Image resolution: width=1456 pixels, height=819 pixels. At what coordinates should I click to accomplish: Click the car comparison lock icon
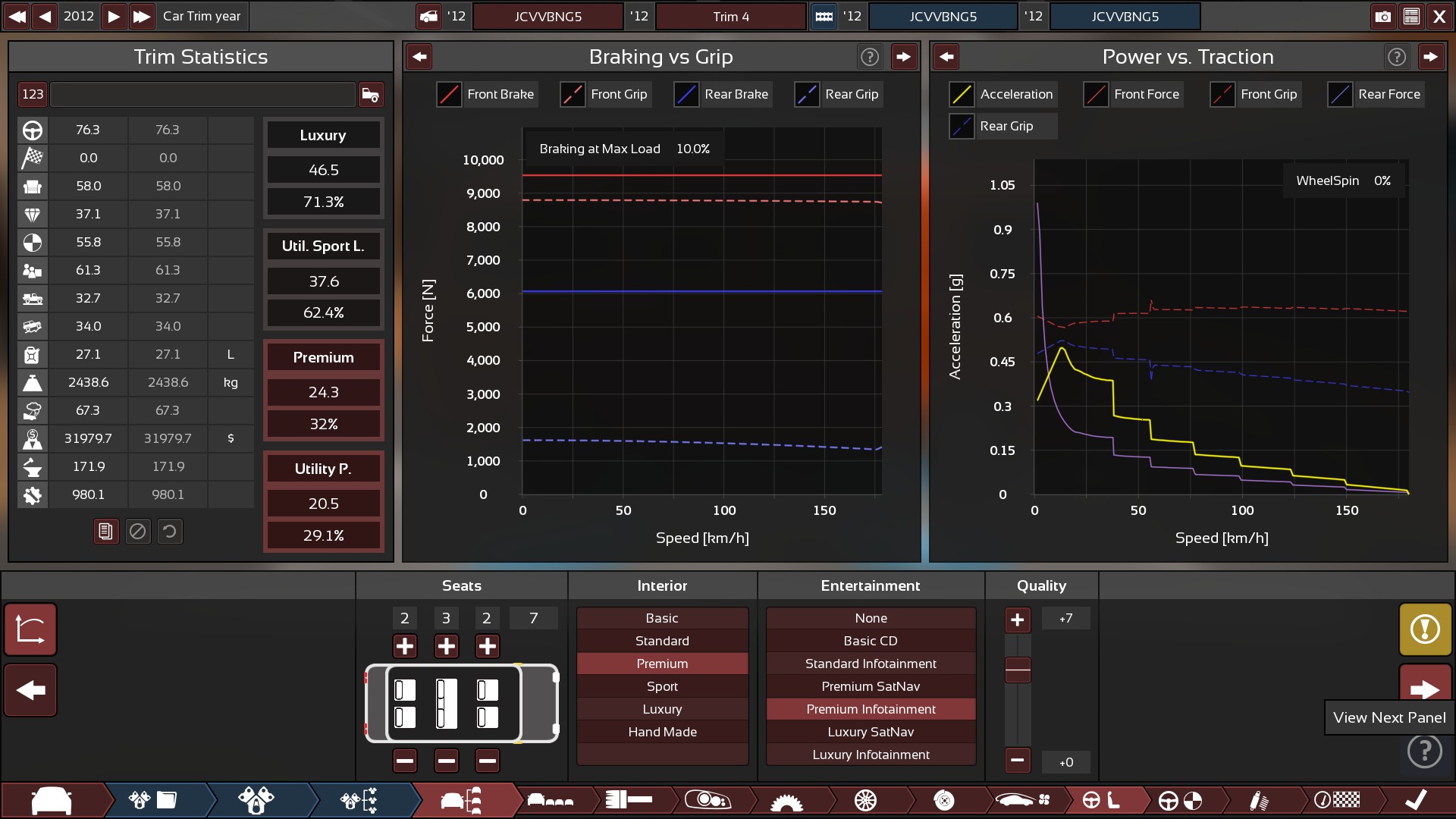click(371, 94)
